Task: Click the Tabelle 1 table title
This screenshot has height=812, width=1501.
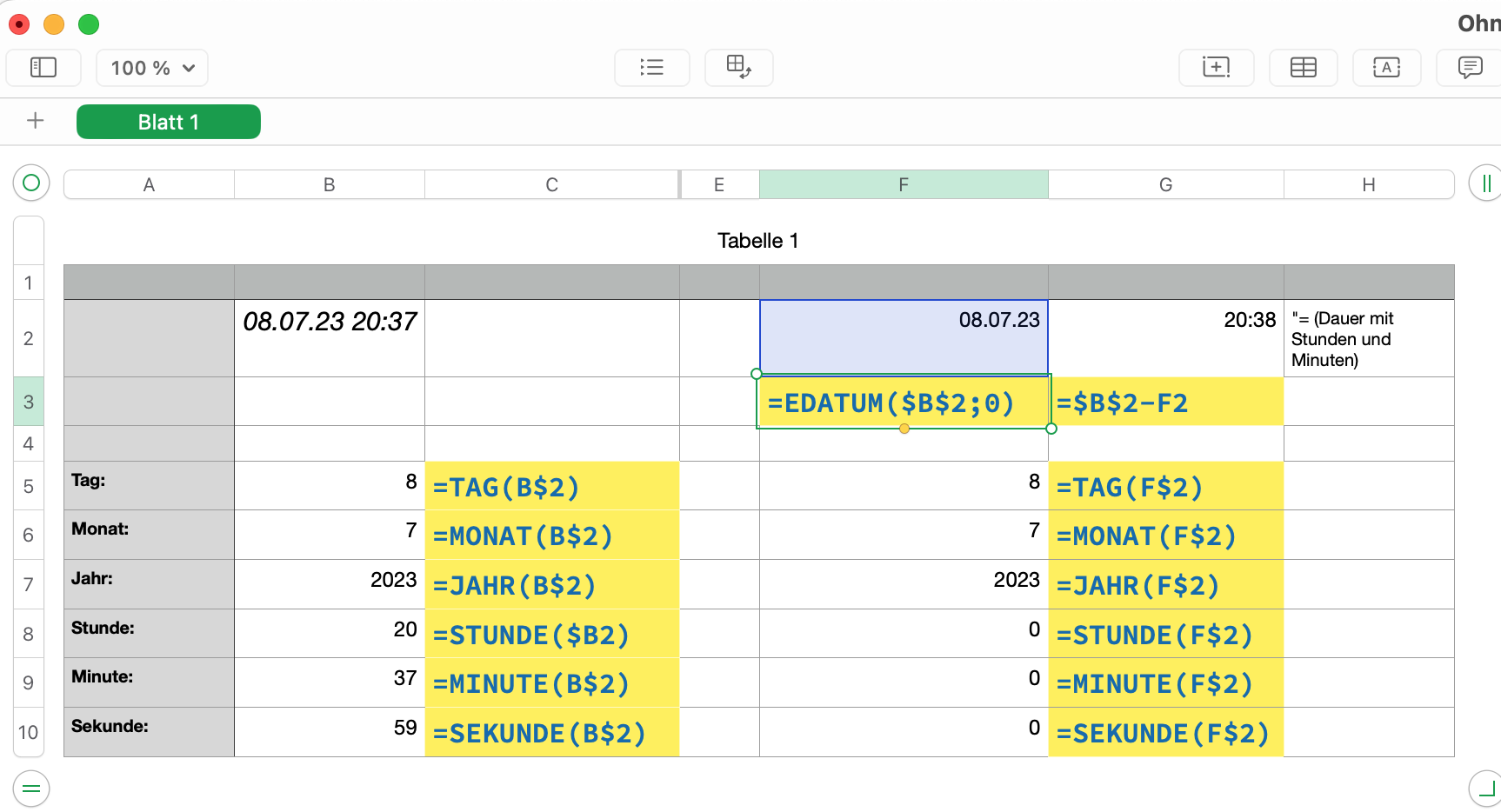Action: tap(757, 241)
